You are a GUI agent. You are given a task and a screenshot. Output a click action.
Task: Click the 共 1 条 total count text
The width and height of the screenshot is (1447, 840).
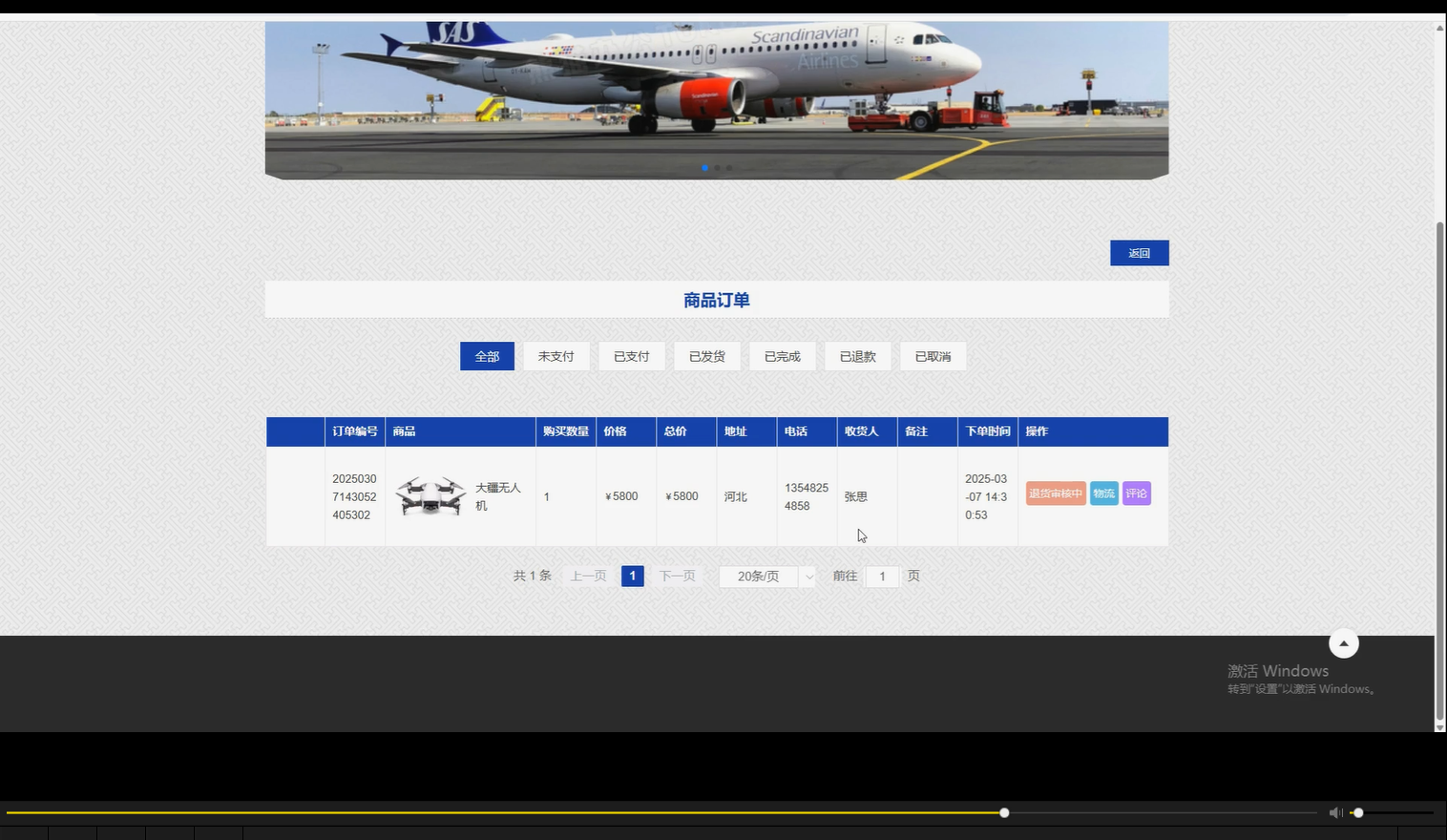(533, 577)
